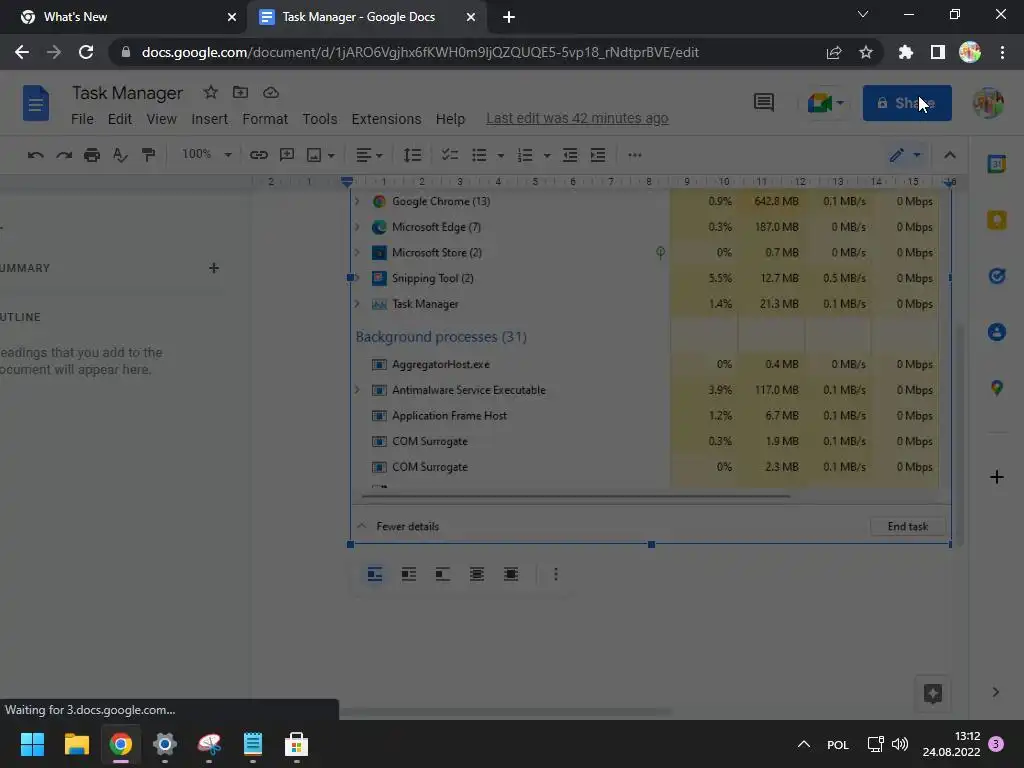
Task: Select the Paint format tool
Action: [148, 155]
